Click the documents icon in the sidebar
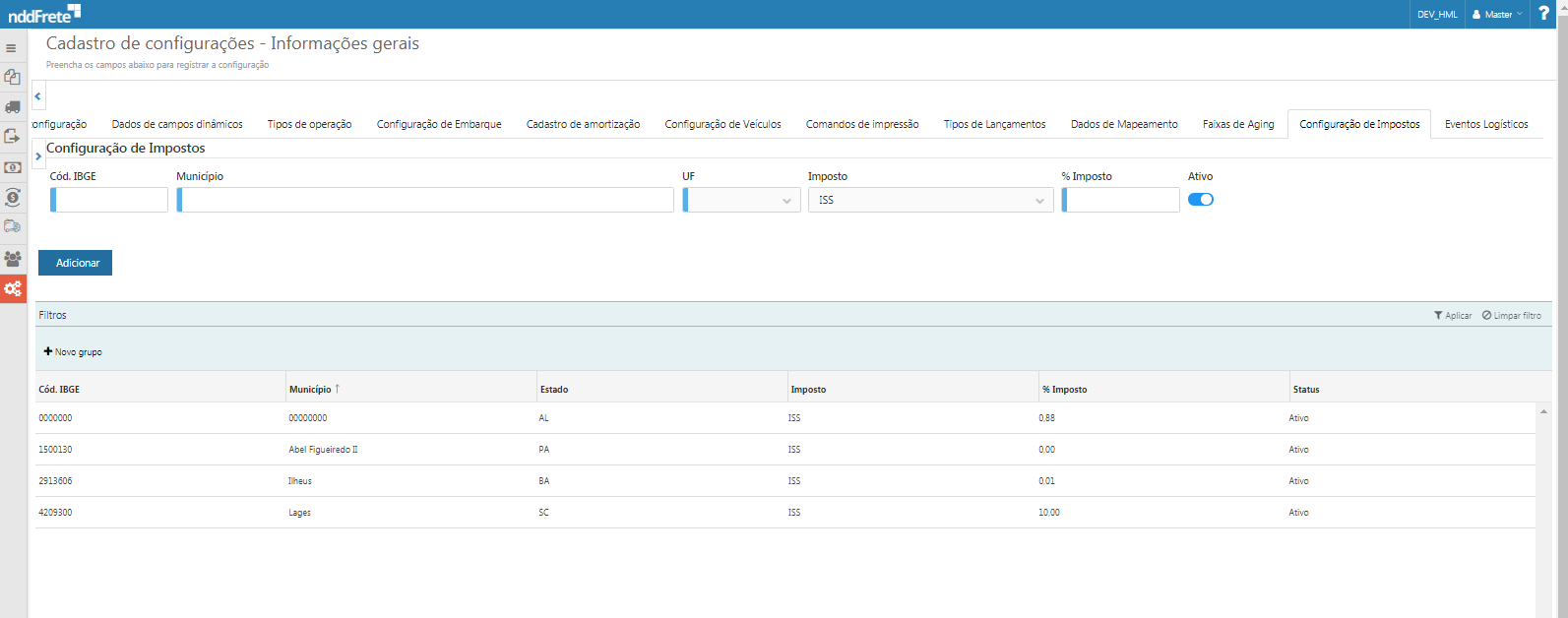1568x618 pixels. tap(13, 77)
